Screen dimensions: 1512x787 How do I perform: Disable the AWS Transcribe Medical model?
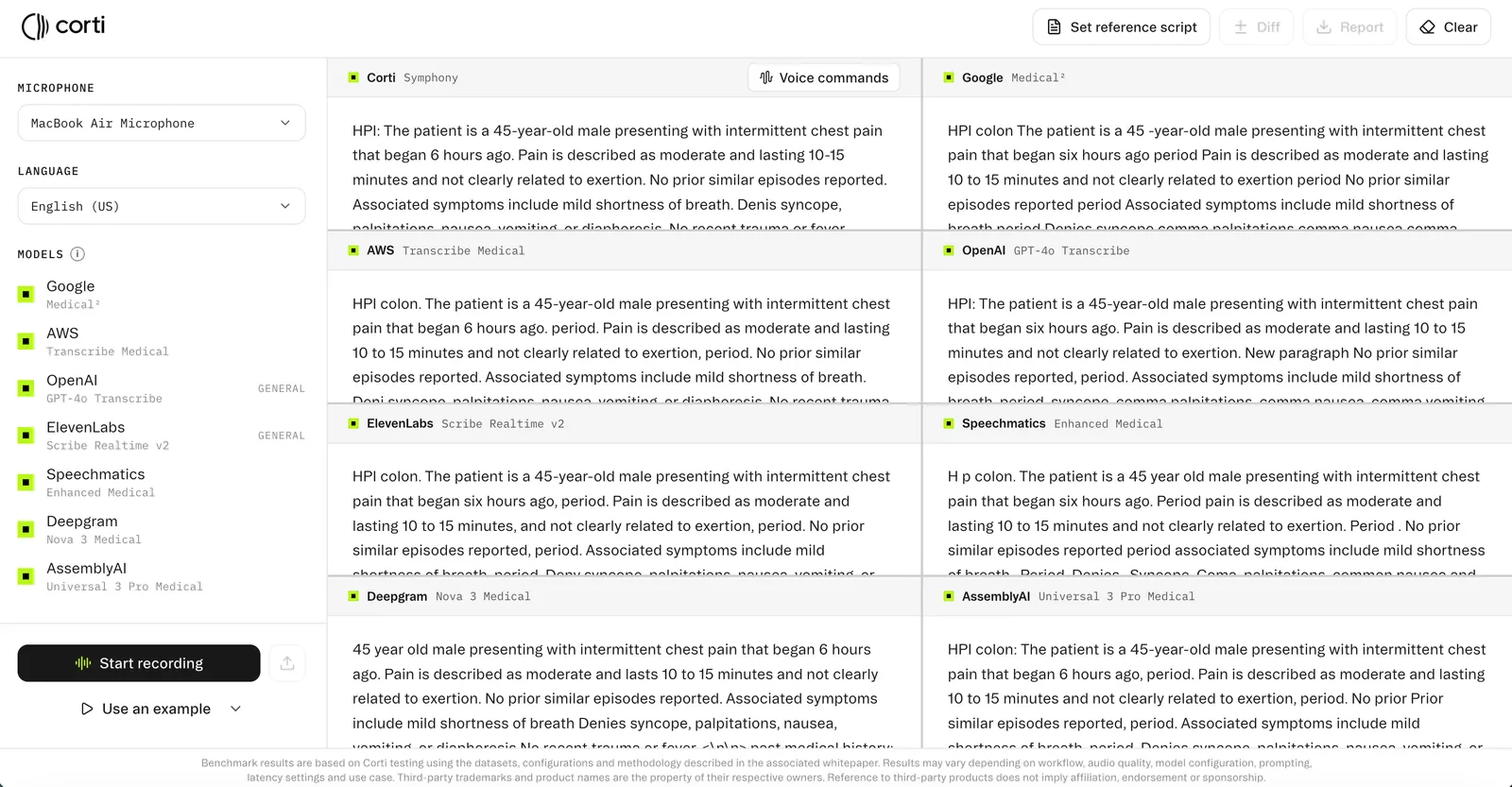[26, 341]
